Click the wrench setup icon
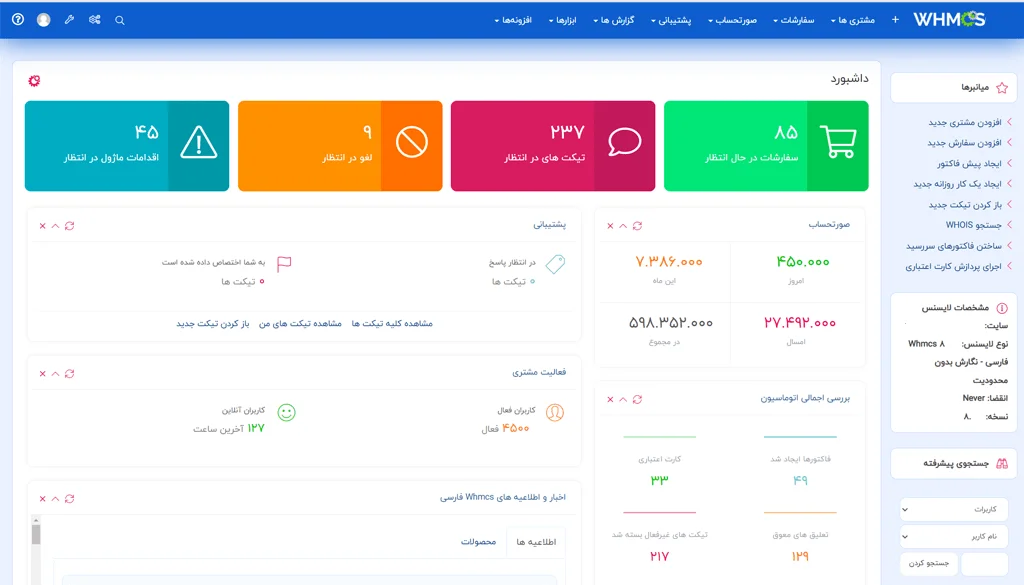This screenshot has width=1024, height=585. point(69,19)
